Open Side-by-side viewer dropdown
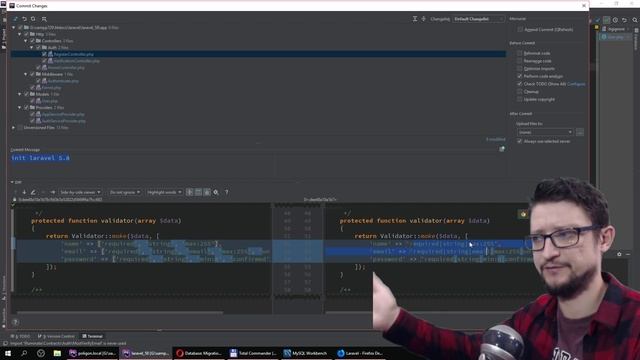The image size is (640, 360). [80, 192]
